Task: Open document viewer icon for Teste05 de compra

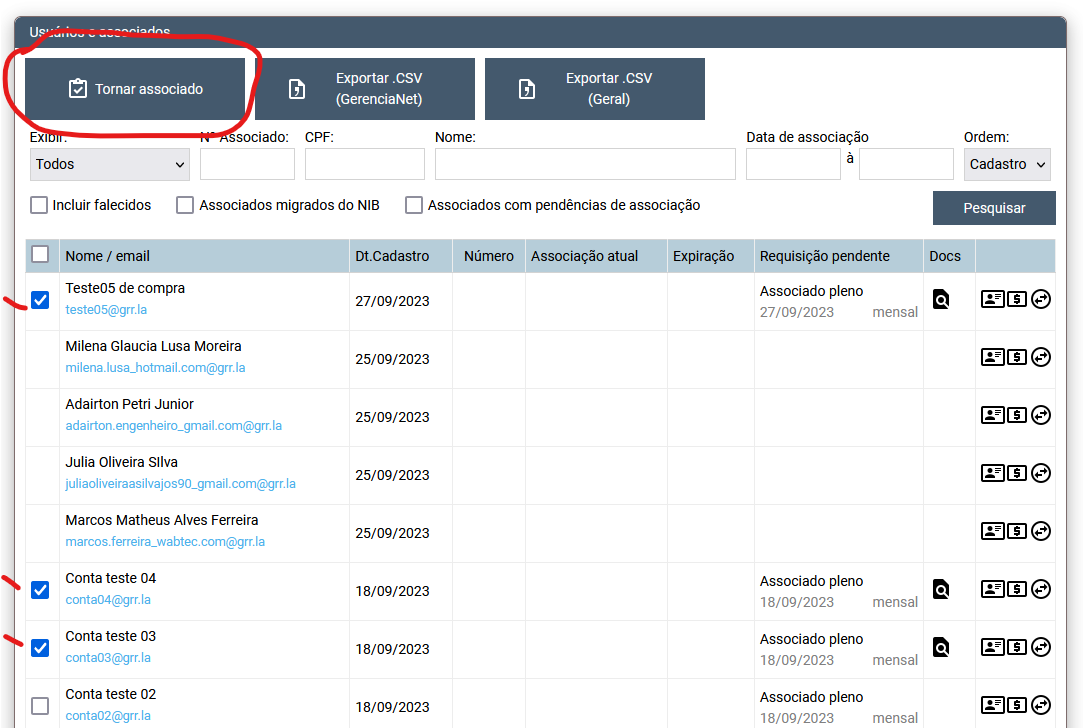Action: tap(940, 300)
